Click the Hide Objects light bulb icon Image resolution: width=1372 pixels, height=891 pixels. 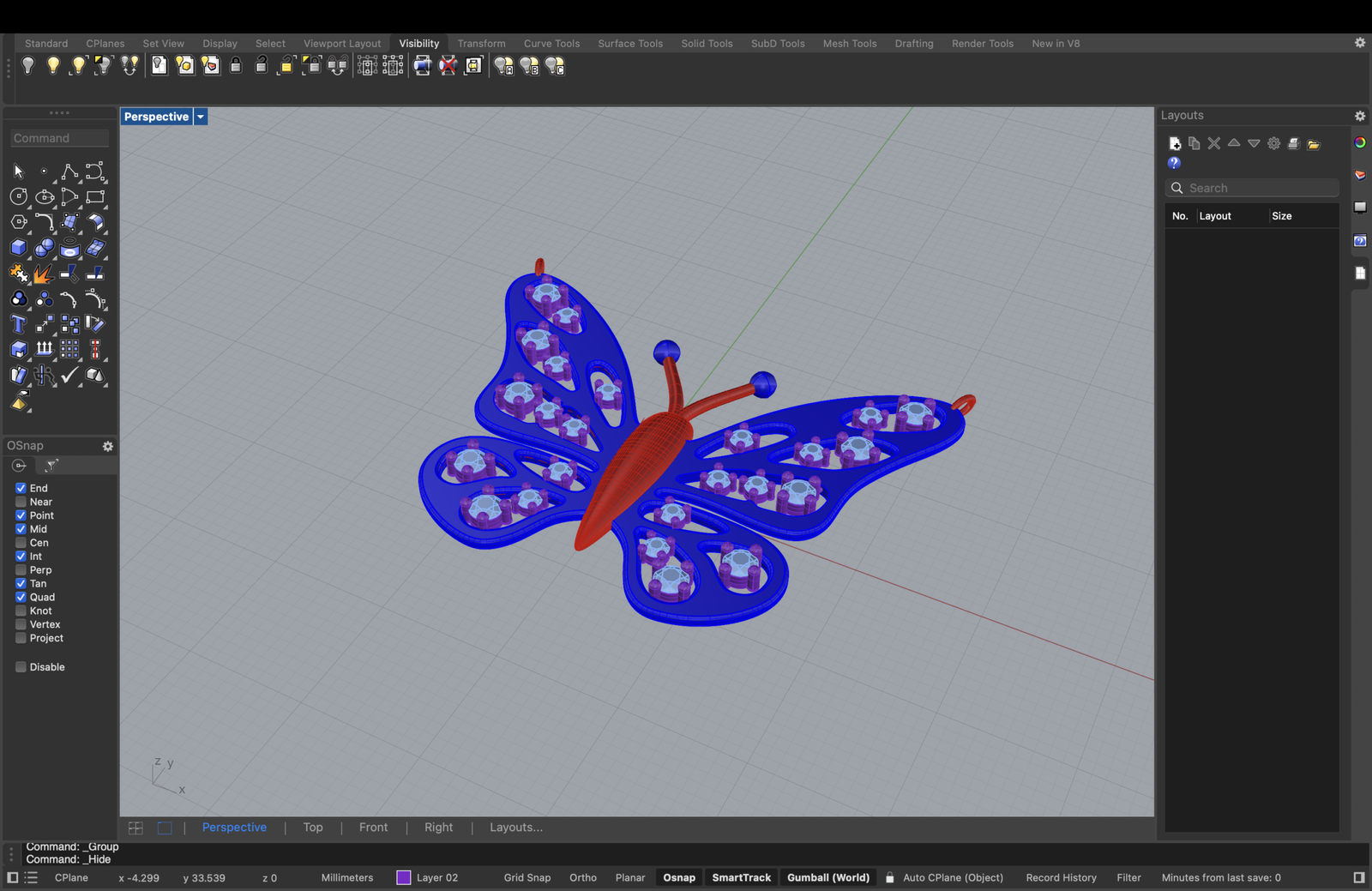tap(28, 66)
